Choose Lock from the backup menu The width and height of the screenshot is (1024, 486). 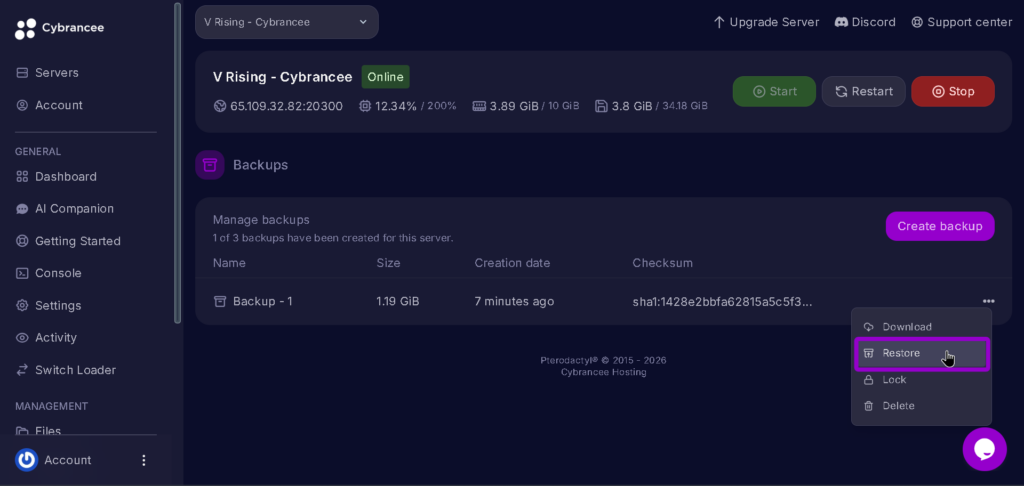click(x=921, y=380)
